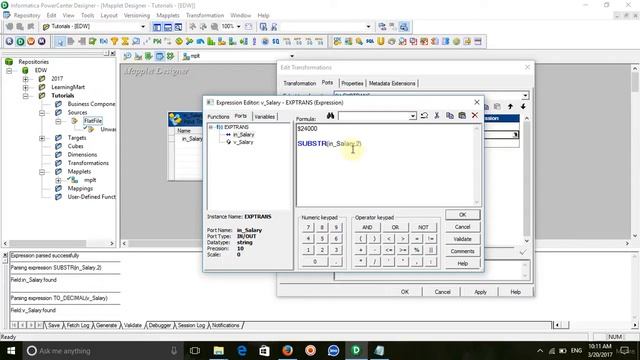Click the SQ source qualifier toolbar icon

[x=276, y=41]
